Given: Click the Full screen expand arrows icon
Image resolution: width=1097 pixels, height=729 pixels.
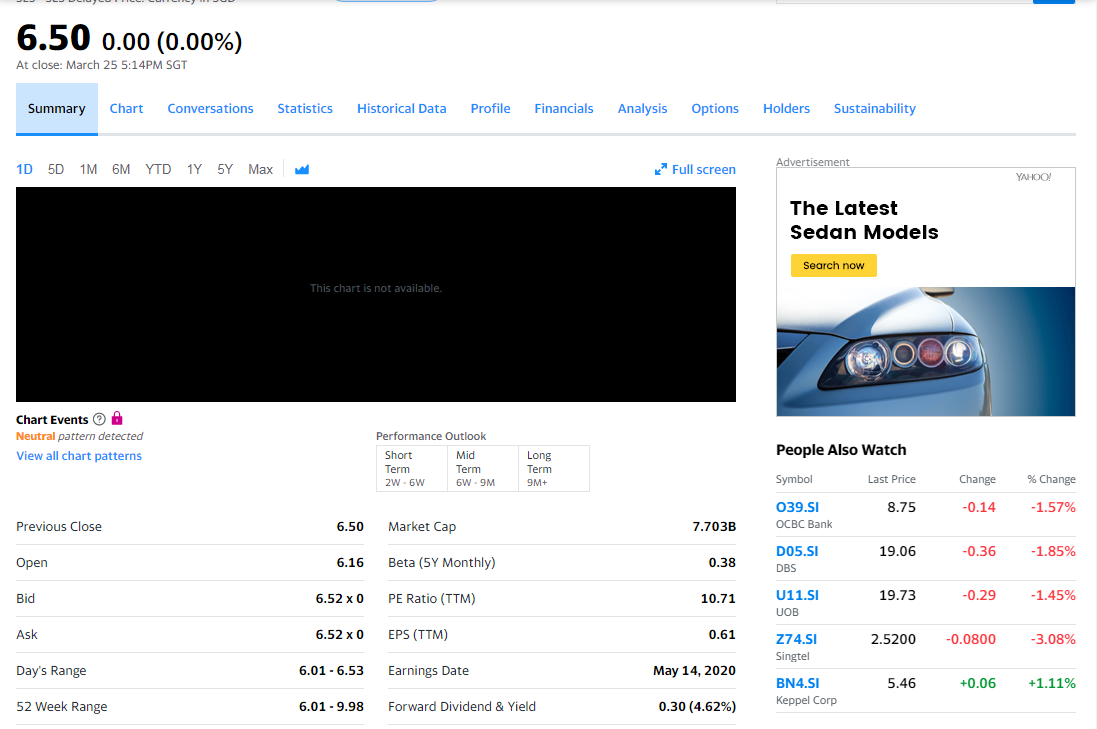Looking at the screenshot, I should pos(660,169).
